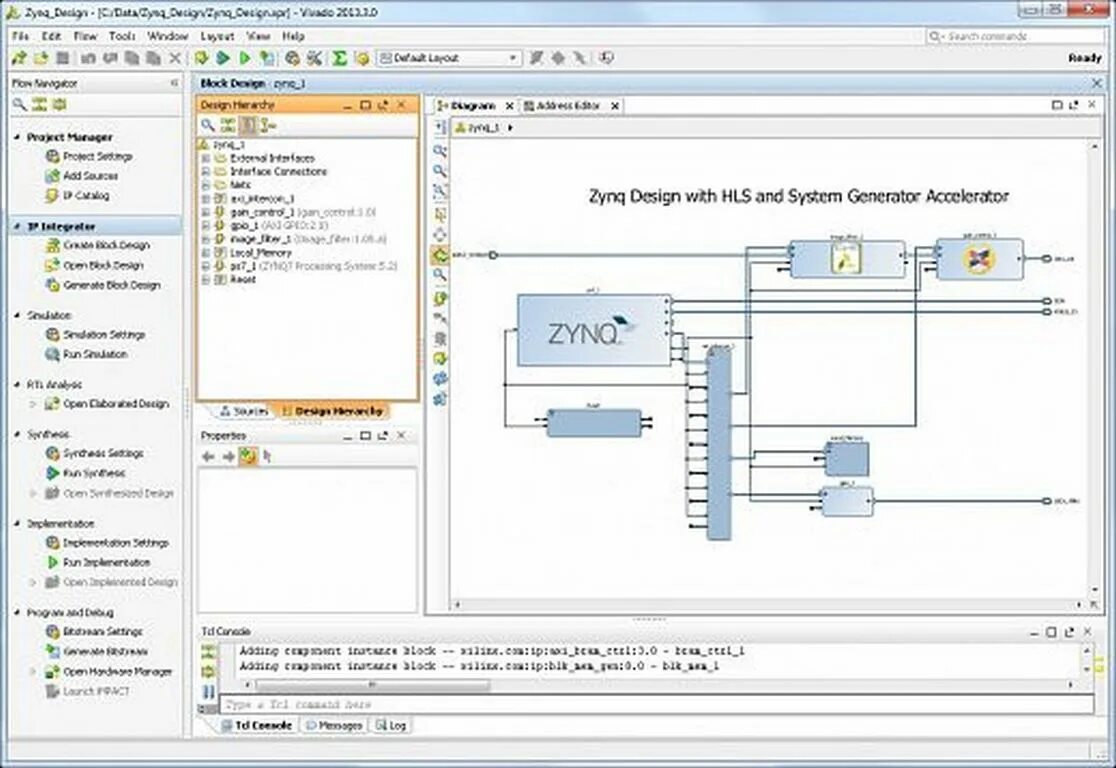Click the back arrow in the Properties panel
This screenshot has height=768, width=1116.
click(208, 456)
